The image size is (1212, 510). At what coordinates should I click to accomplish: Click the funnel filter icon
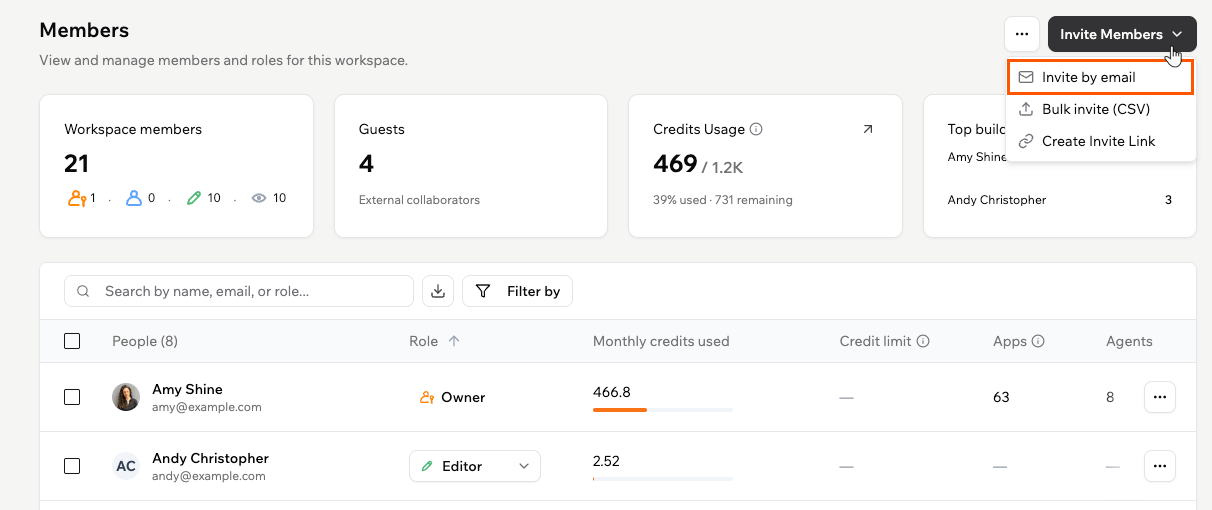click(483, 291)
